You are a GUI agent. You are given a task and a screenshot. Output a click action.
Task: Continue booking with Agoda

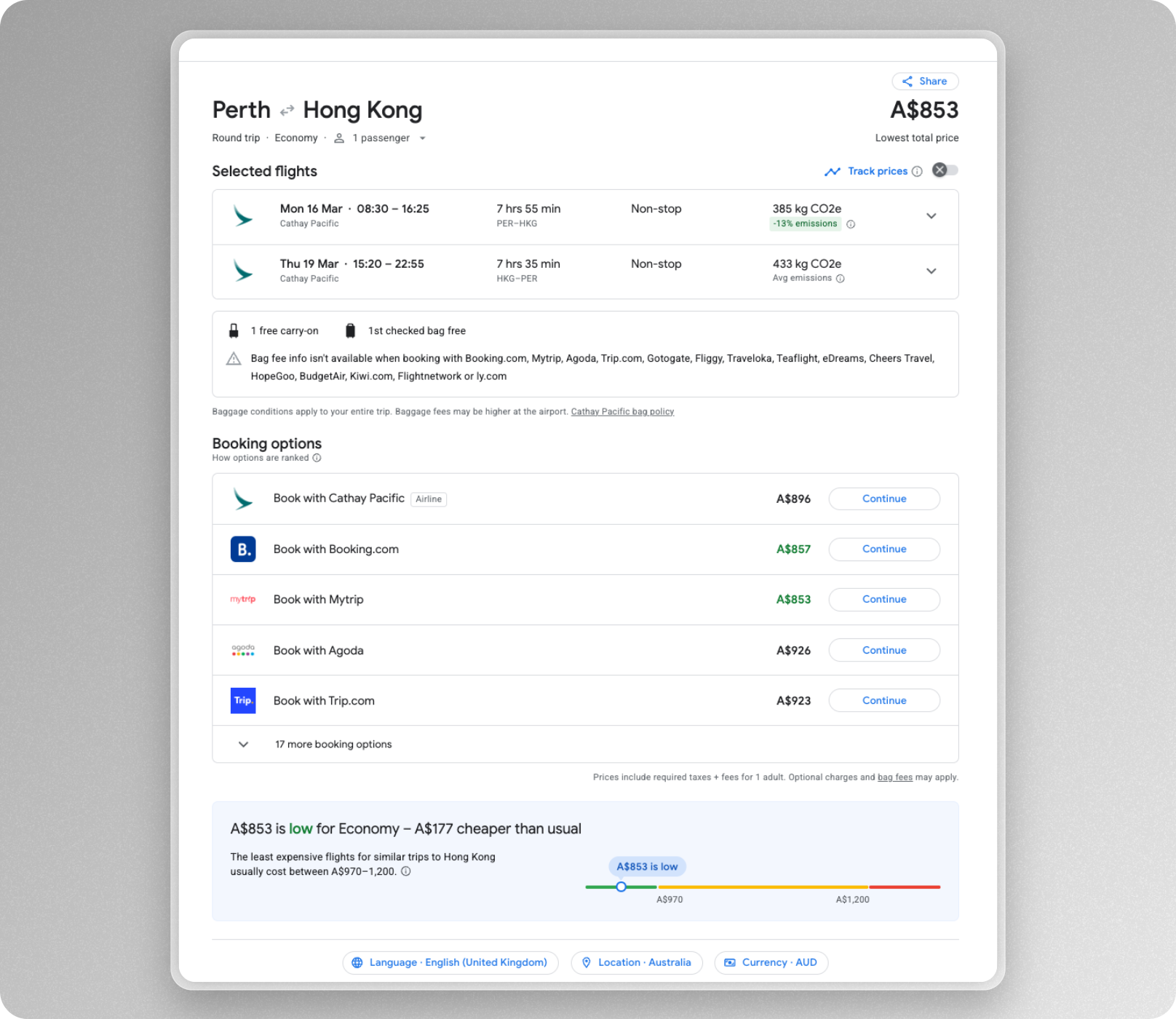click(x=884, y=650)
